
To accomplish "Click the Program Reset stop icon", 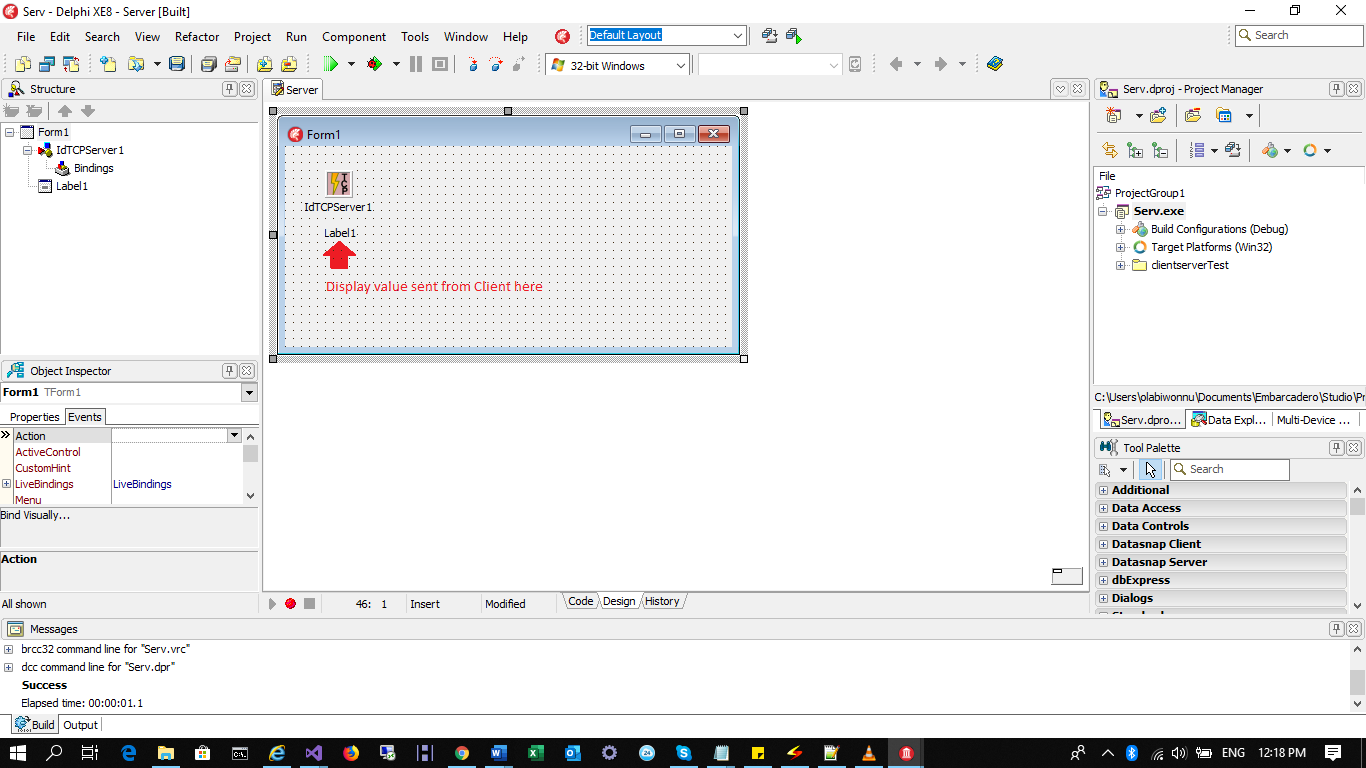I will (440, 64).
